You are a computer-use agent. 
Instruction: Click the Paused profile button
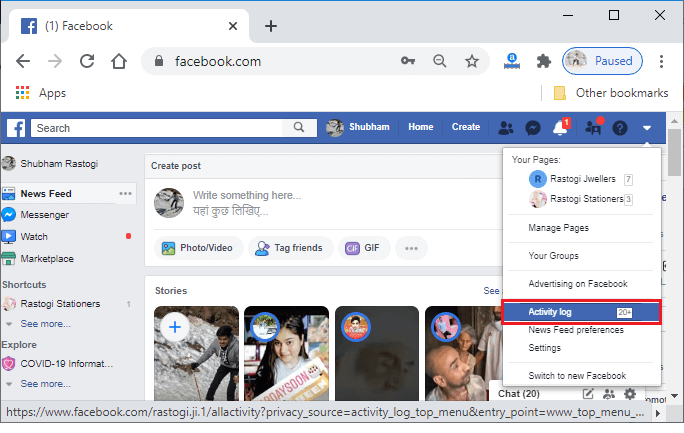[602, 61]
